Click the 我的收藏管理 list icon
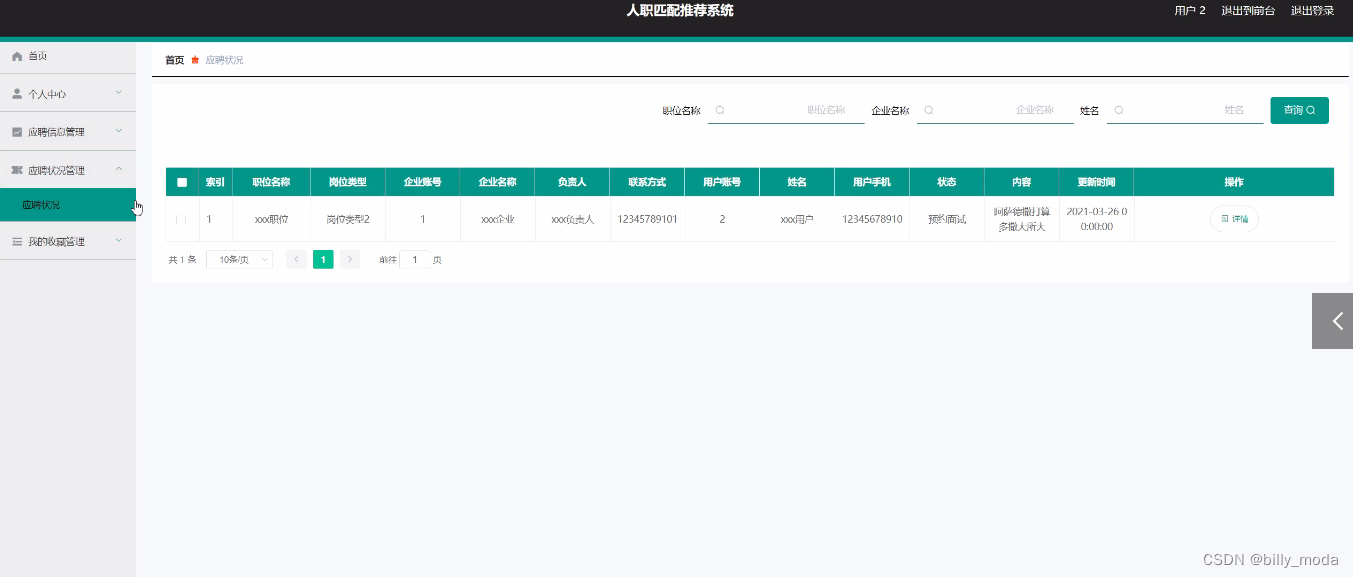Image resolution: width=1353 pixels, height=577 pixels. (15, 241)
